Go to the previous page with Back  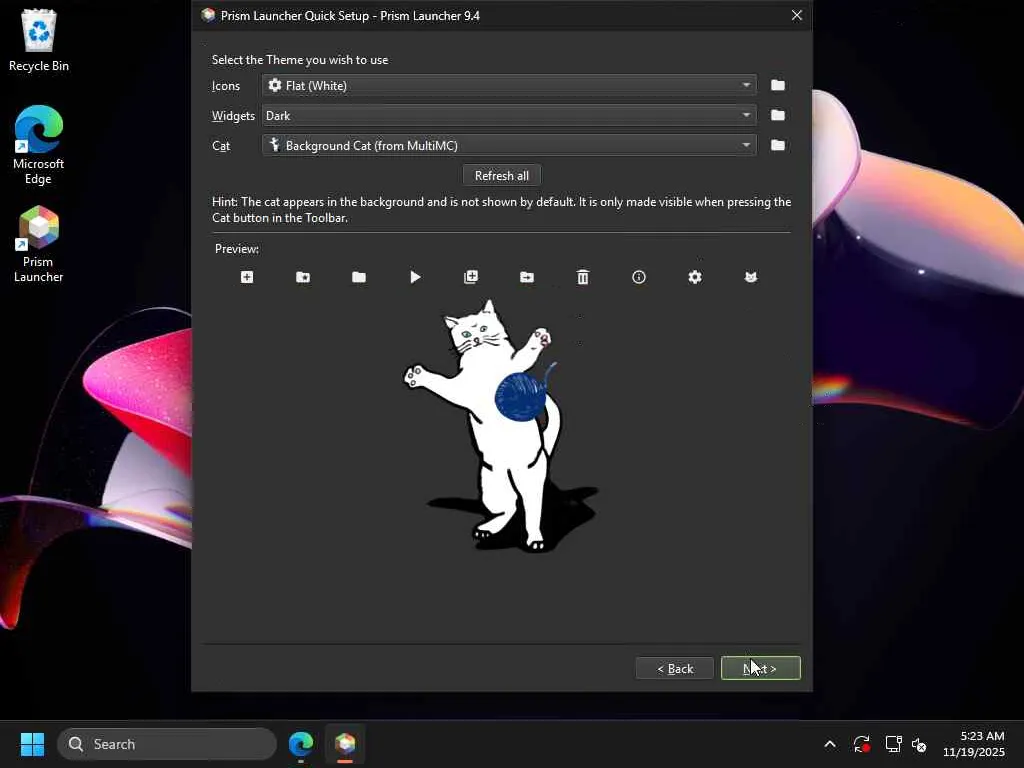tap(675, 668)
